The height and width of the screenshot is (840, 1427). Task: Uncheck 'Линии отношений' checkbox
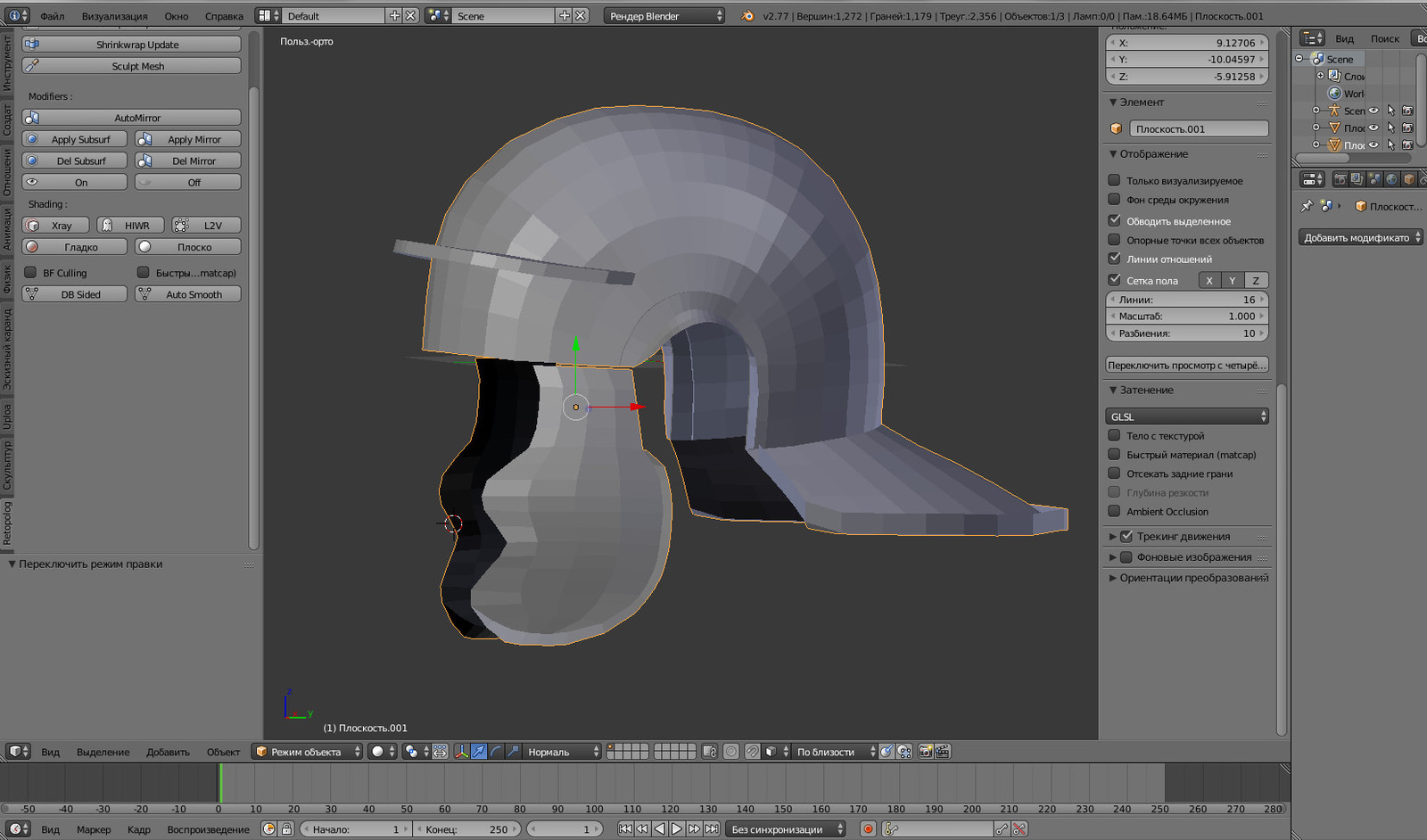tap(1114, 259)
